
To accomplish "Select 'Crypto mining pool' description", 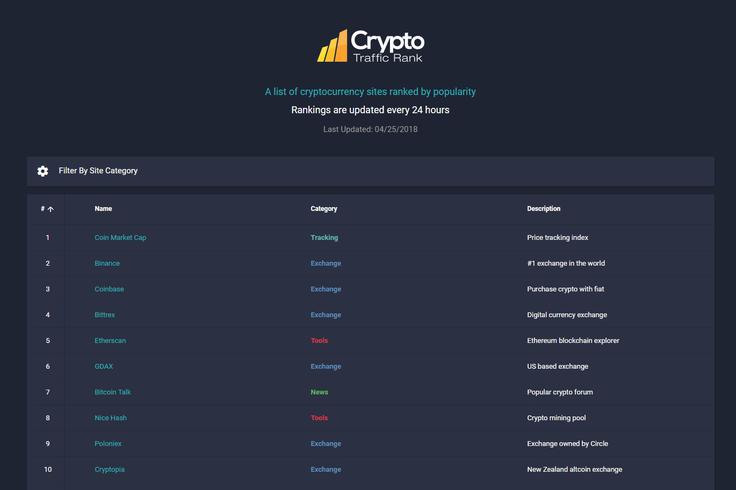I will pos(557,418).
